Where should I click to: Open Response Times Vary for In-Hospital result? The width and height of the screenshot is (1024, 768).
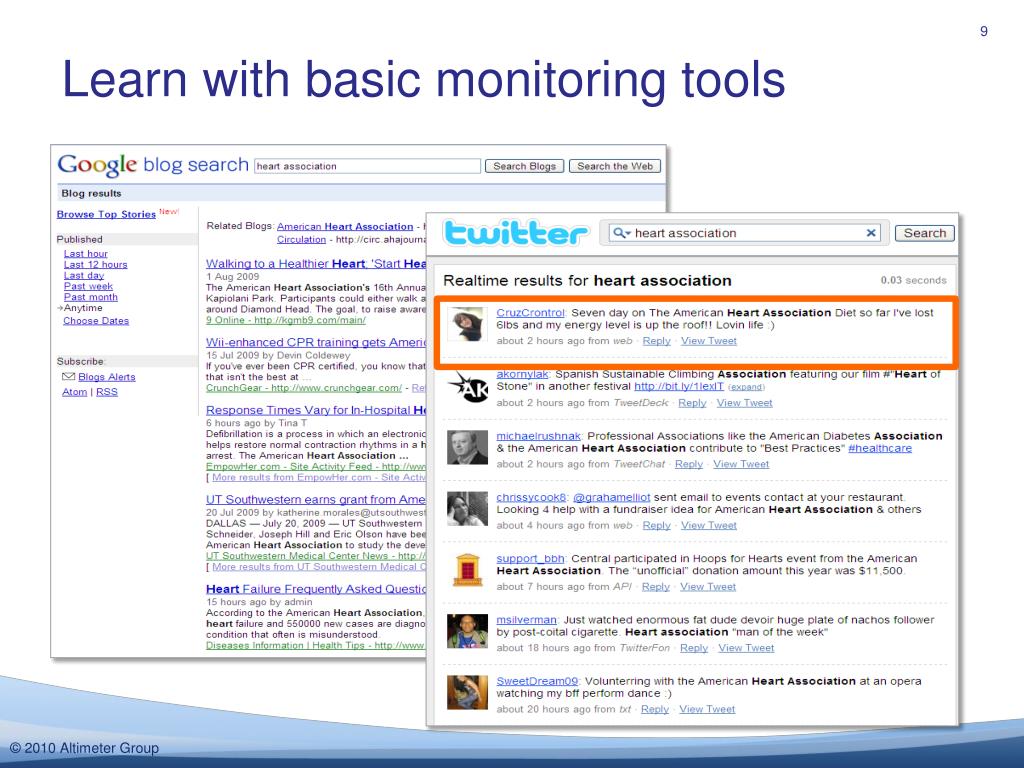316,410
